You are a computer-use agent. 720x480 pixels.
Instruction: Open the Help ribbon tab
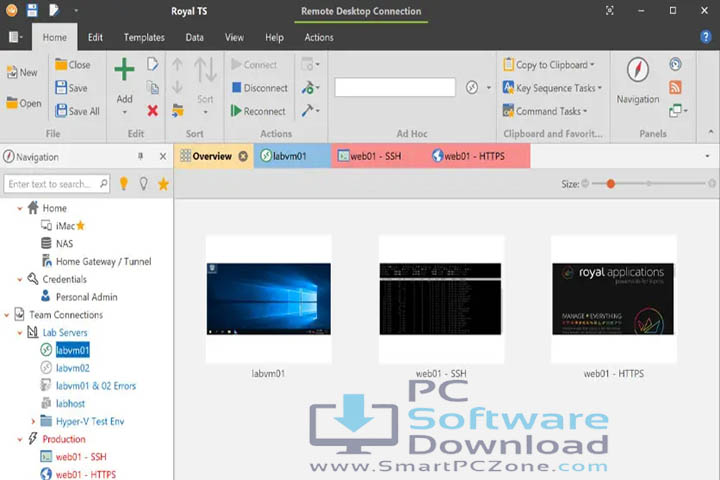coord(274,37)
